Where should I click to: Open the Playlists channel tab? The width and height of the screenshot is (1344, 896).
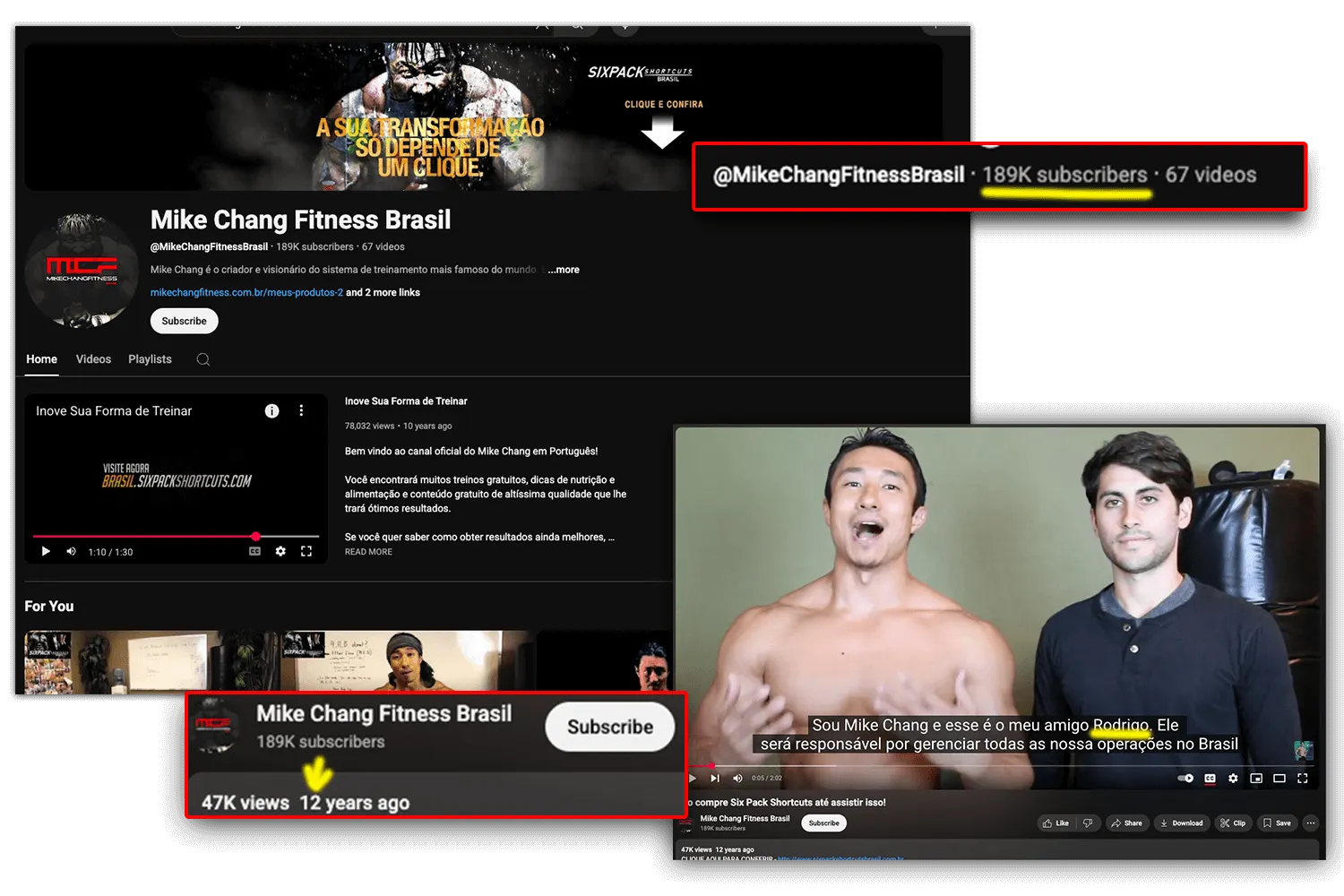150,359
